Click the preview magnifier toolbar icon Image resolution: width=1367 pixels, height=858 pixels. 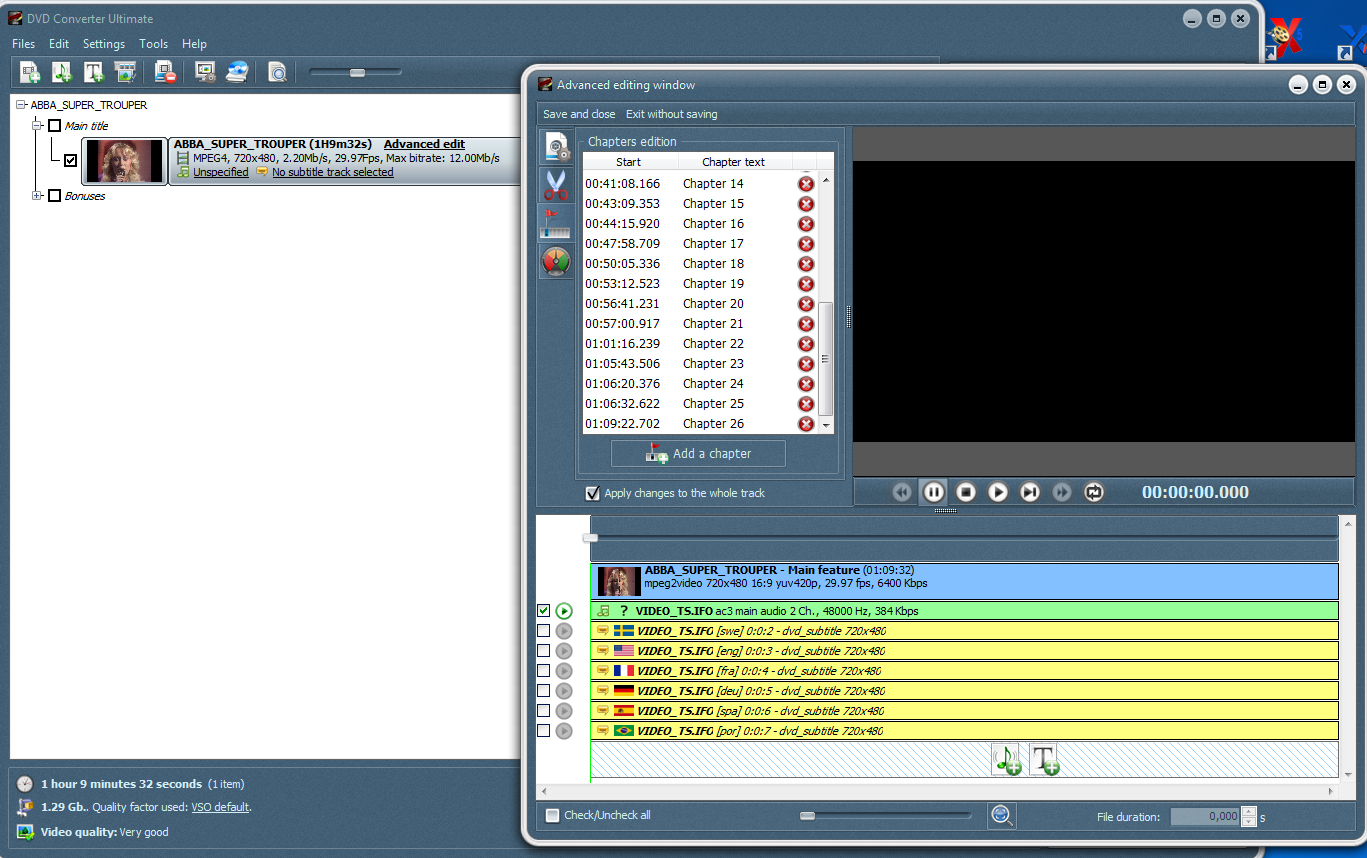point(277,72)
